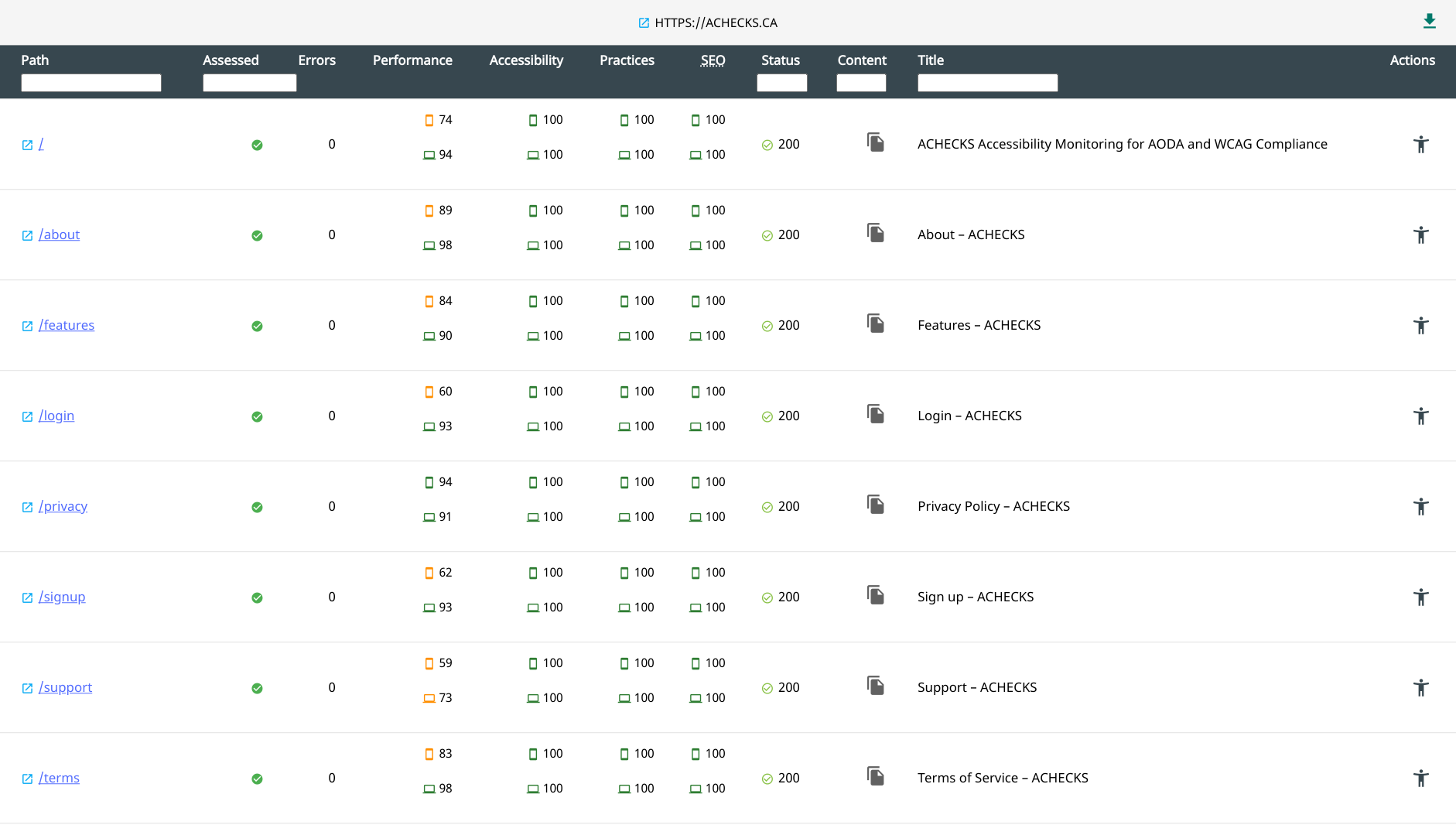Click mobile performance score 59 for /support

[x=439, y=663]
